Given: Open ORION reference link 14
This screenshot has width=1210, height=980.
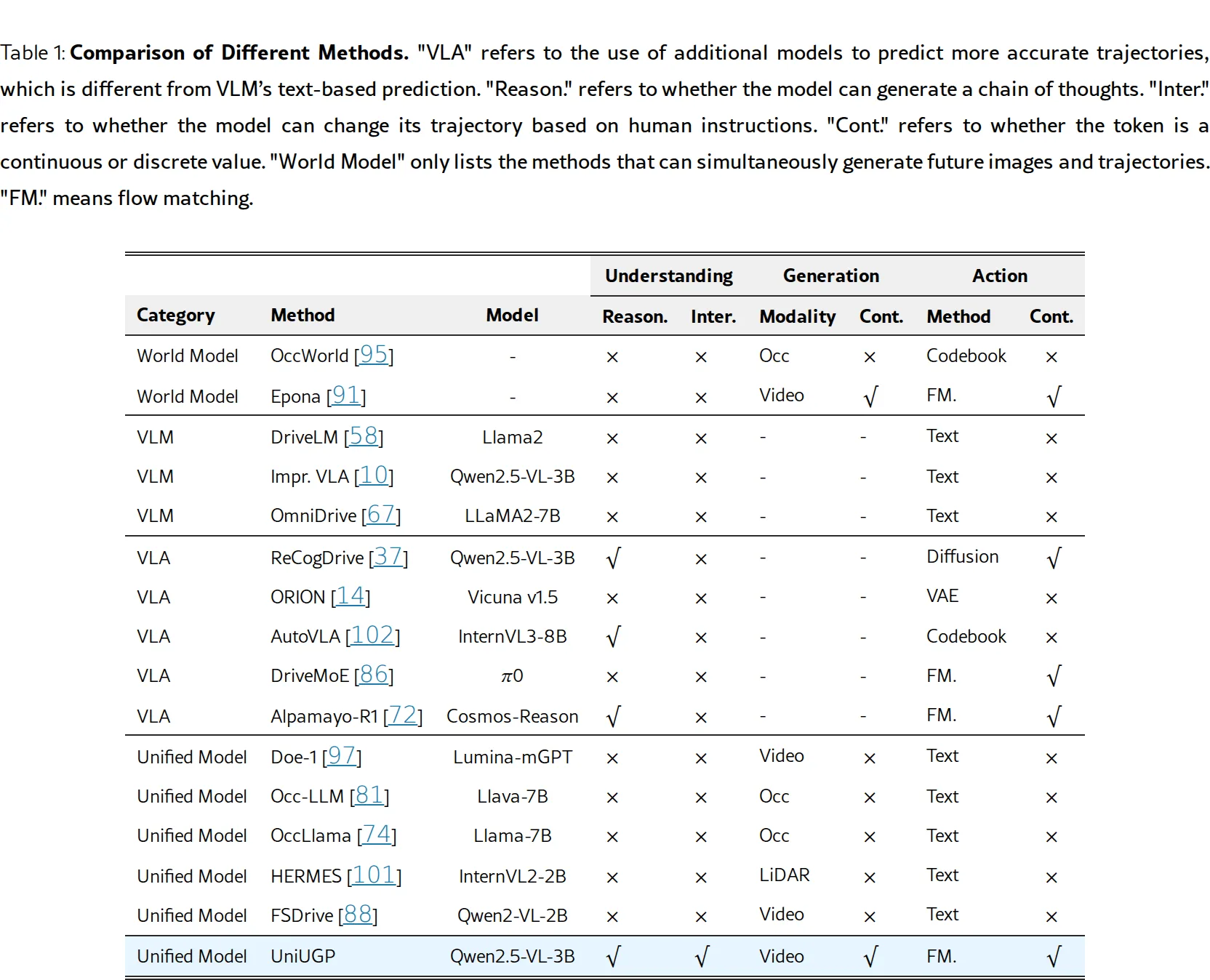Looking at the screenshot, I should [350, 595].
